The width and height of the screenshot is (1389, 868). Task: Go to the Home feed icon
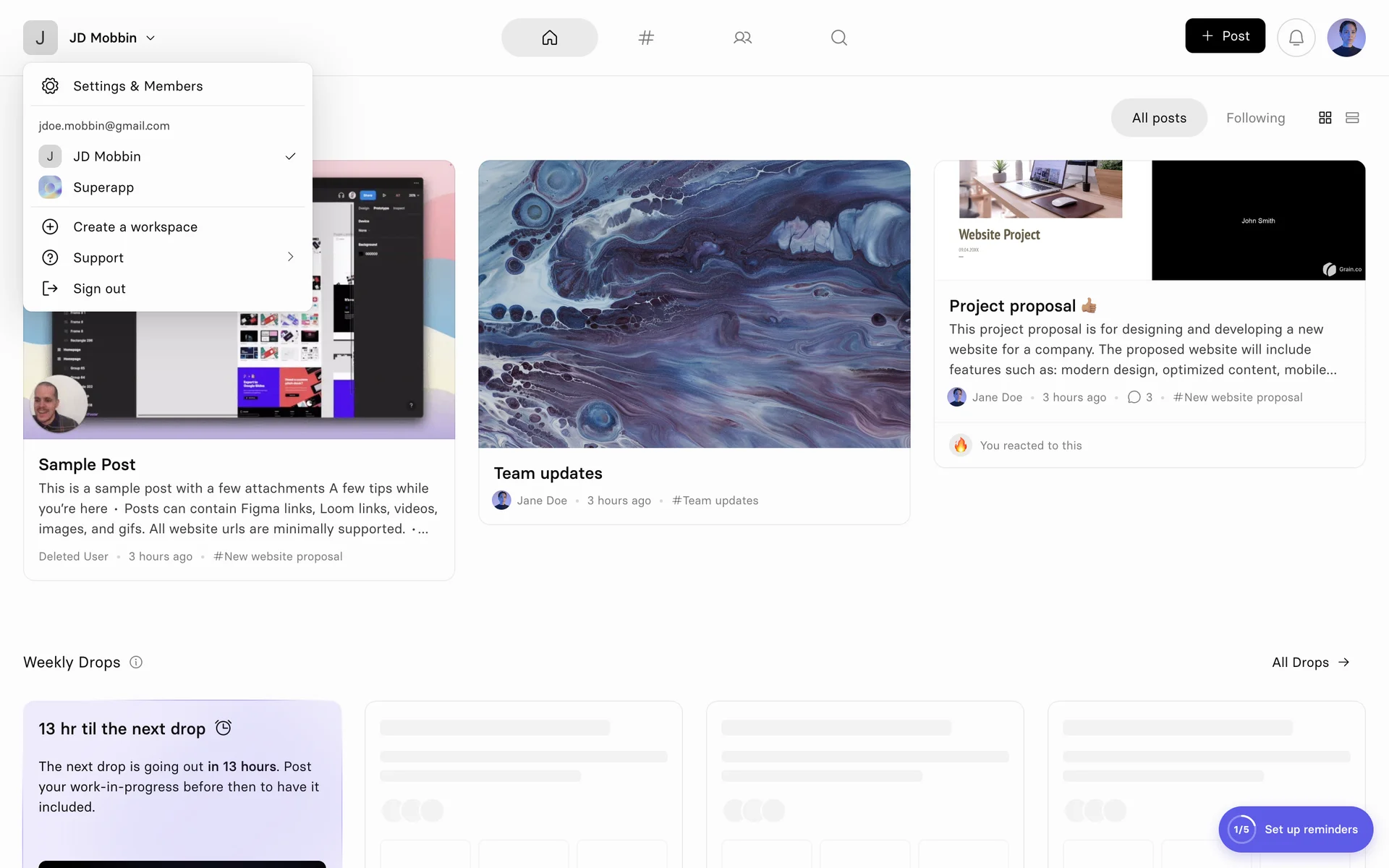549,38
